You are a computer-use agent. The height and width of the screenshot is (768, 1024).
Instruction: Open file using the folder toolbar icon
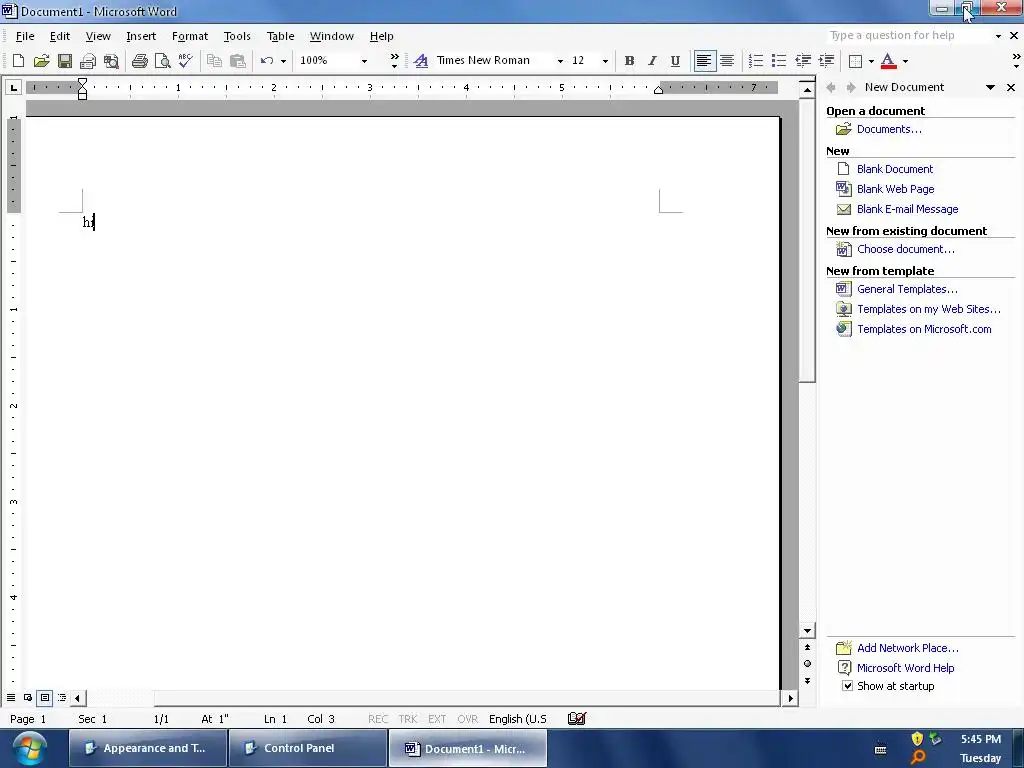(41, 61)
